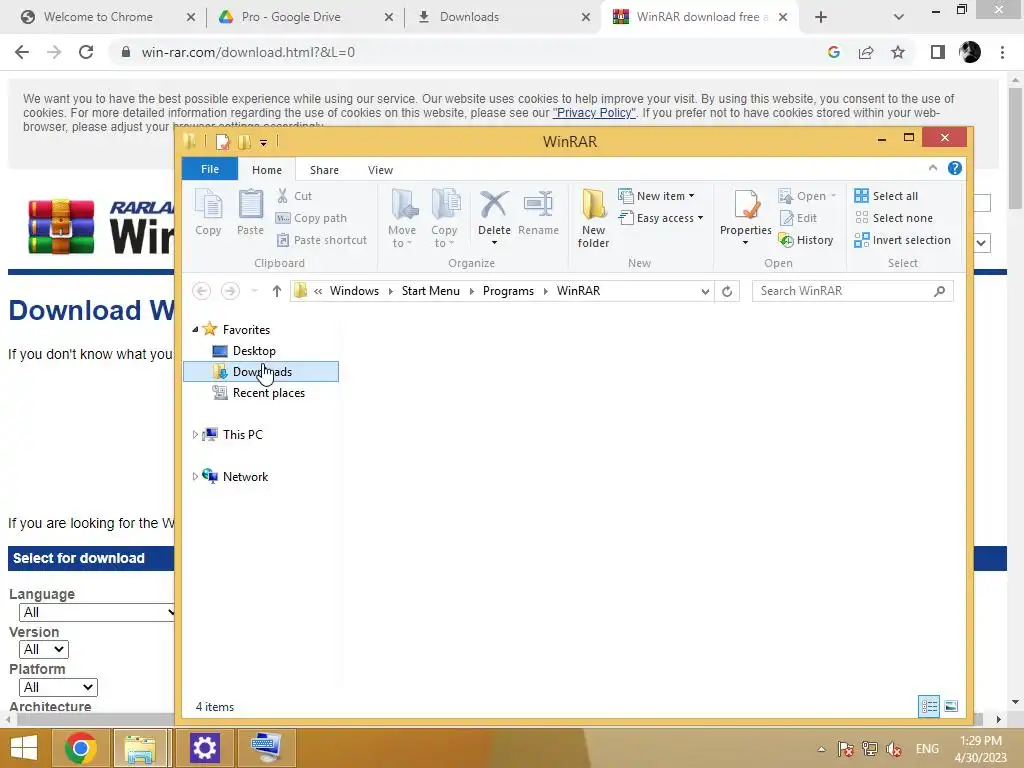This screenshot has height=768, width=1024.
Task: Expand the address bar history dropdown
Action: [x=705, y=291]
